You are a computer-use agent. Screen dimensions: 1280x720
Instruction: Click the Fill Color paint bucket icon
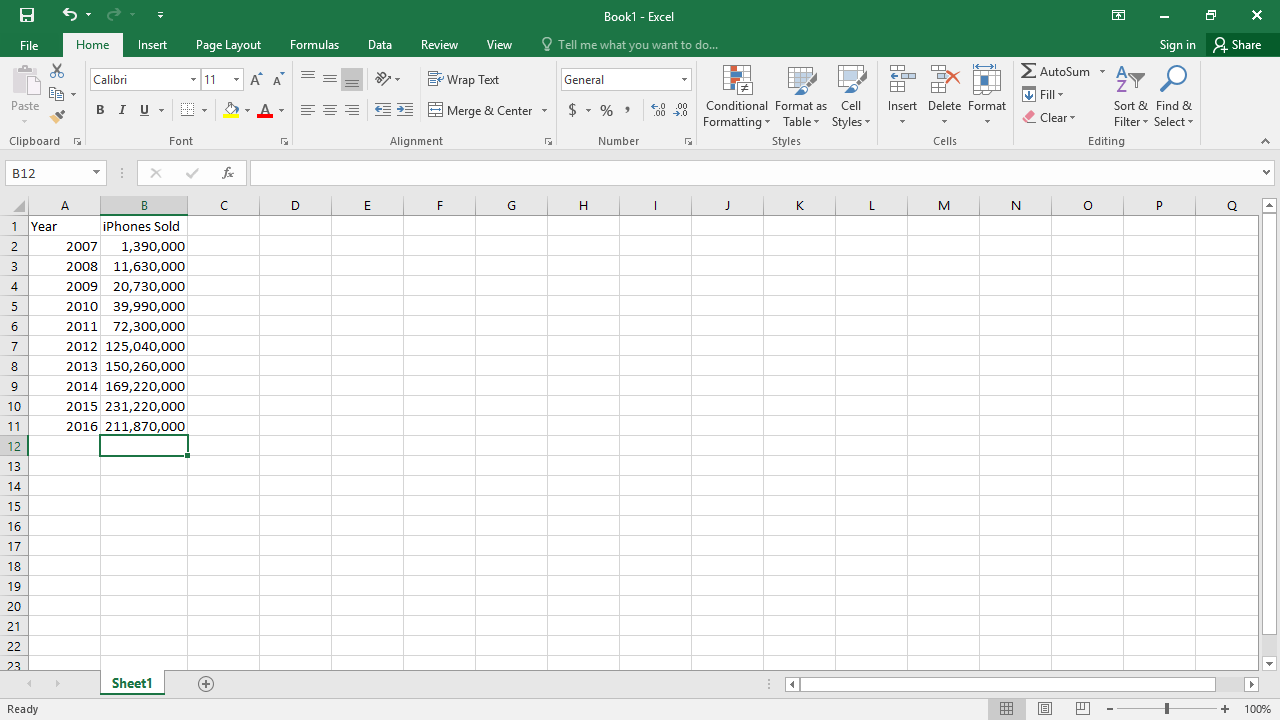click(x=232, y=110)
